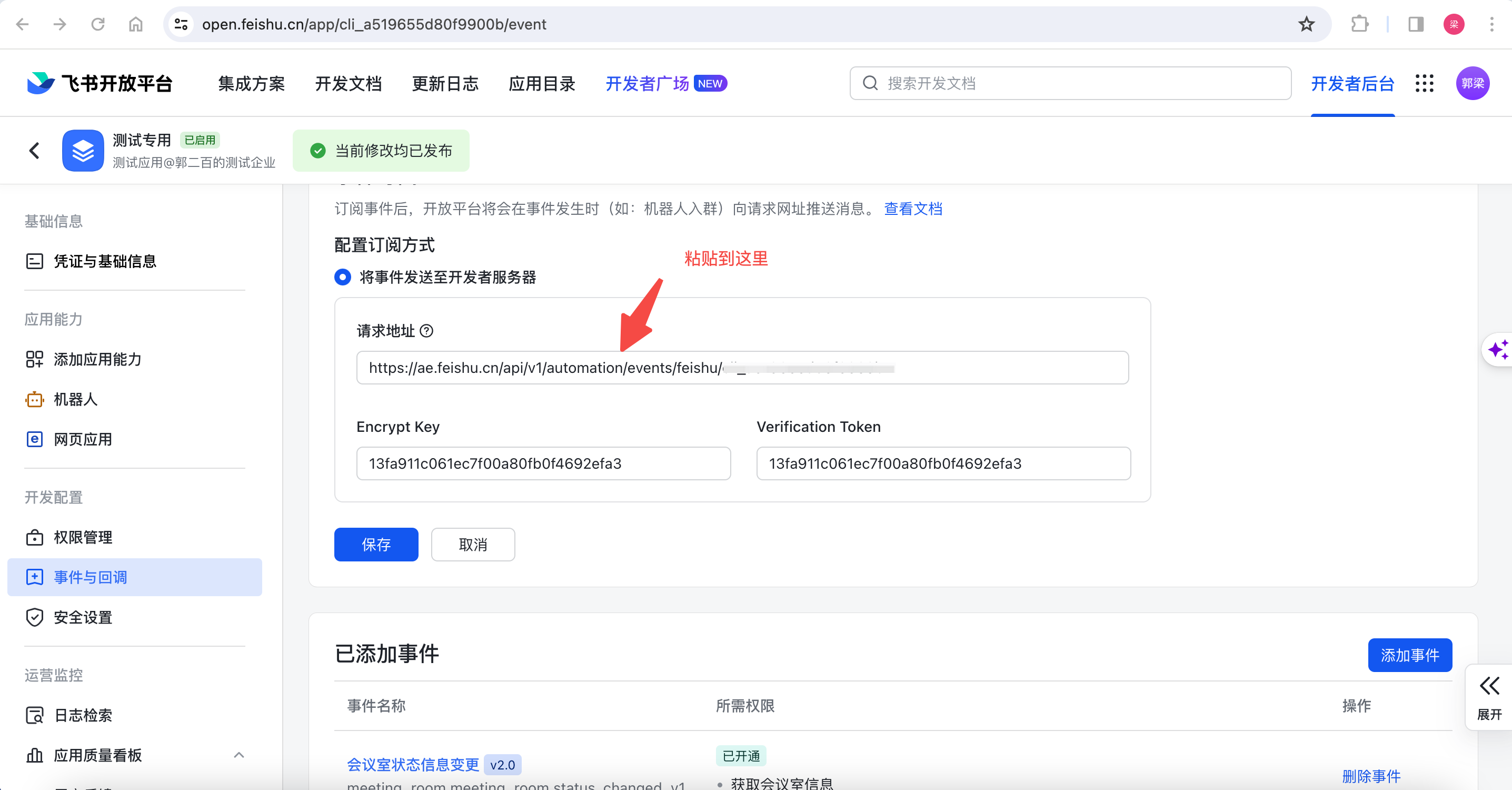Open 集成方案 in the top navigation

251,83
